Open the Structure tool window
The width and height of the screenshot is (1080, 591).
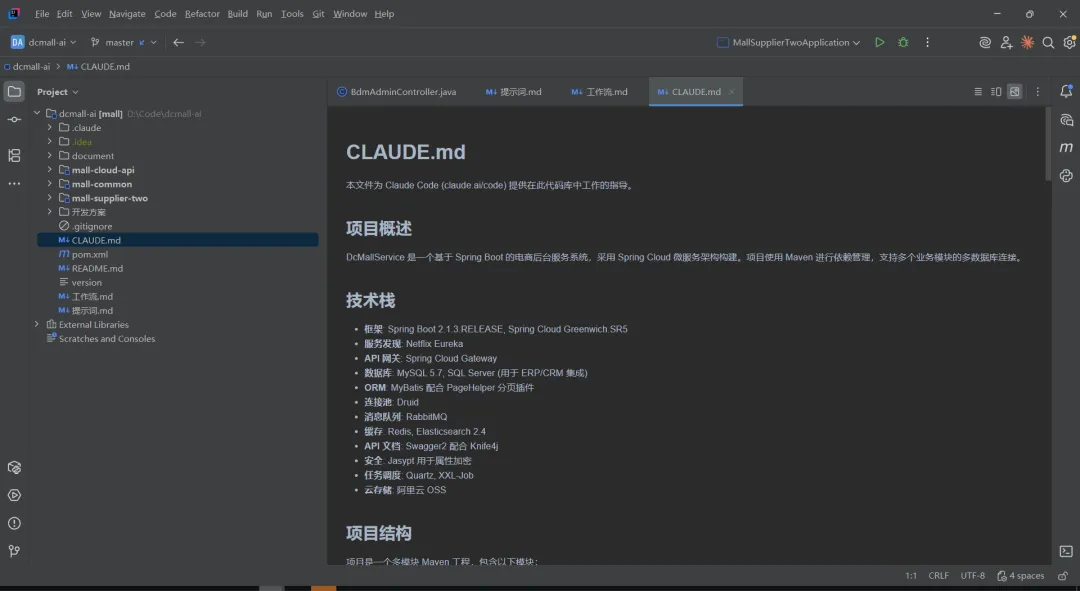point(14,156)
